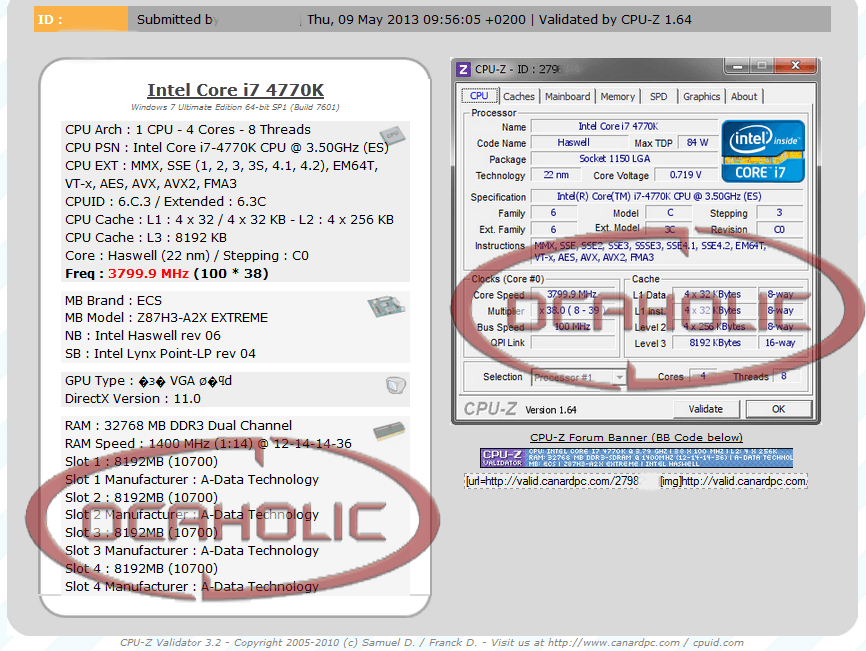866x651 pixels.
Task: Click the SB Intel Lynx Point-LP line
Action: (160, 353)
